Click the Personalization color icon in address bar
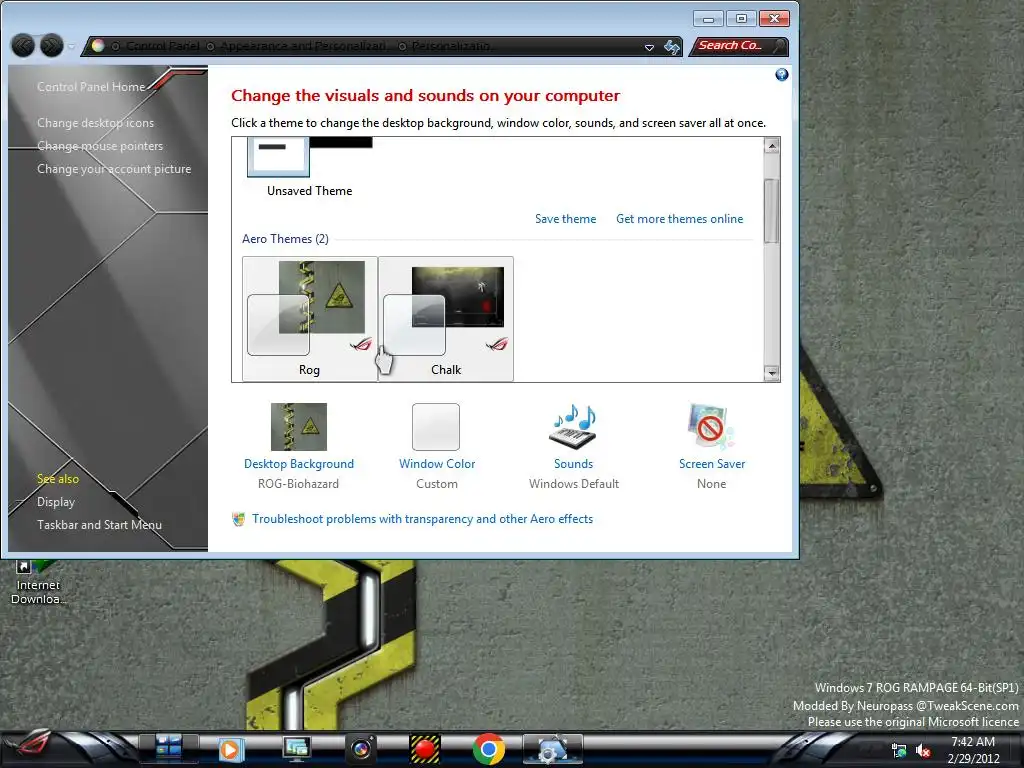The width and height of the screenshot is (1024, 768). click(98, 46)
